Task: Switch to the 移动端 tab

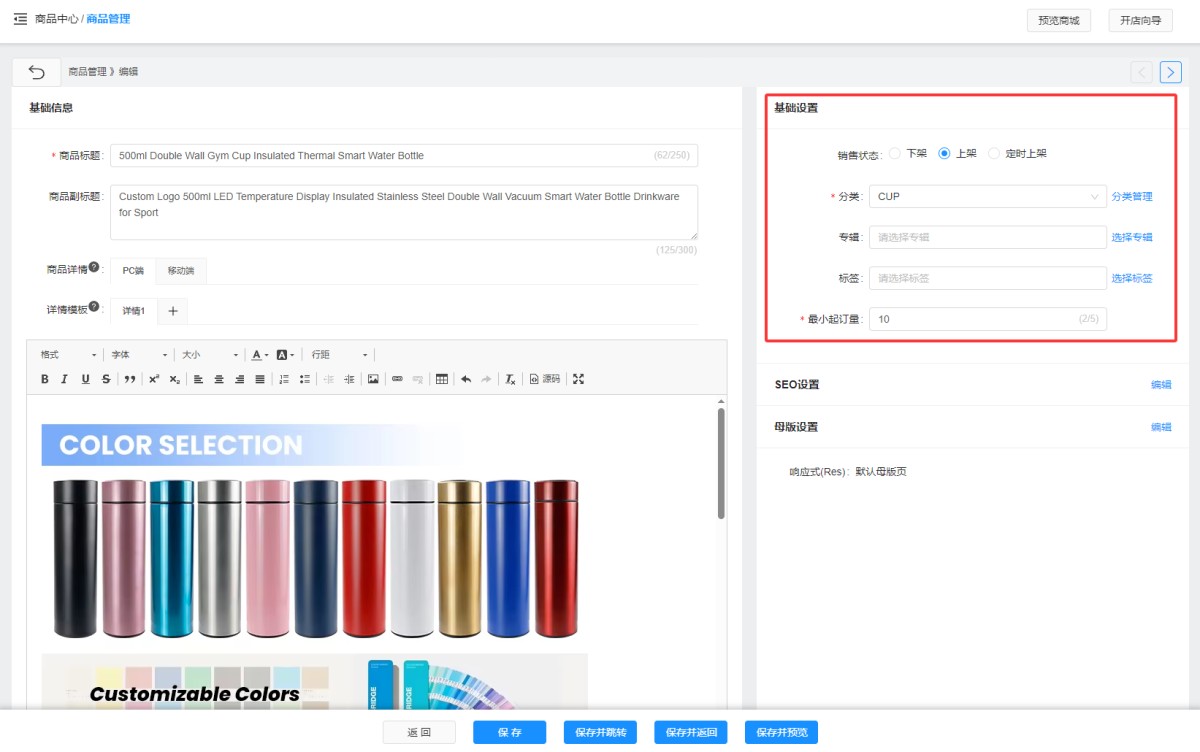Action: (x=181, y=271)
